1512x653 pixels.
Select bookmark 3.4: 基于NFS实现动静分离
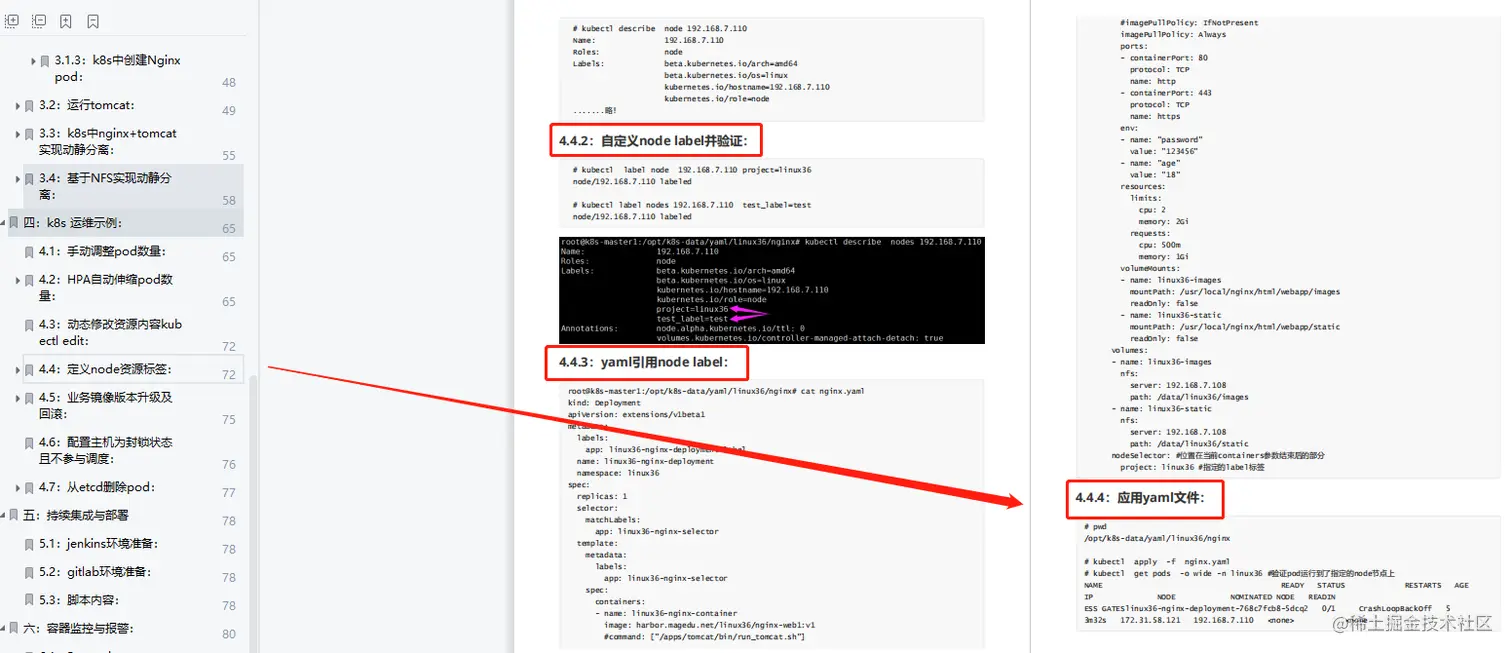105,186
